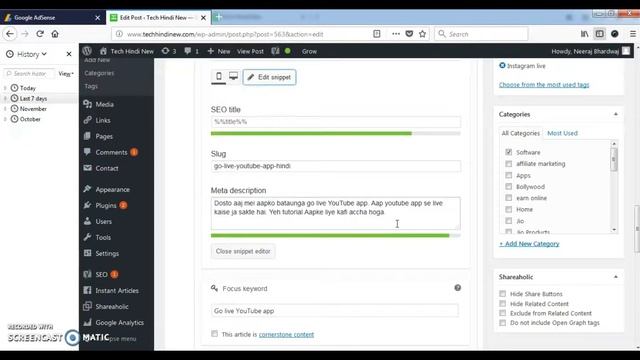
Task: Switch to desktop snippet preview
Action: tap(233, 77)
